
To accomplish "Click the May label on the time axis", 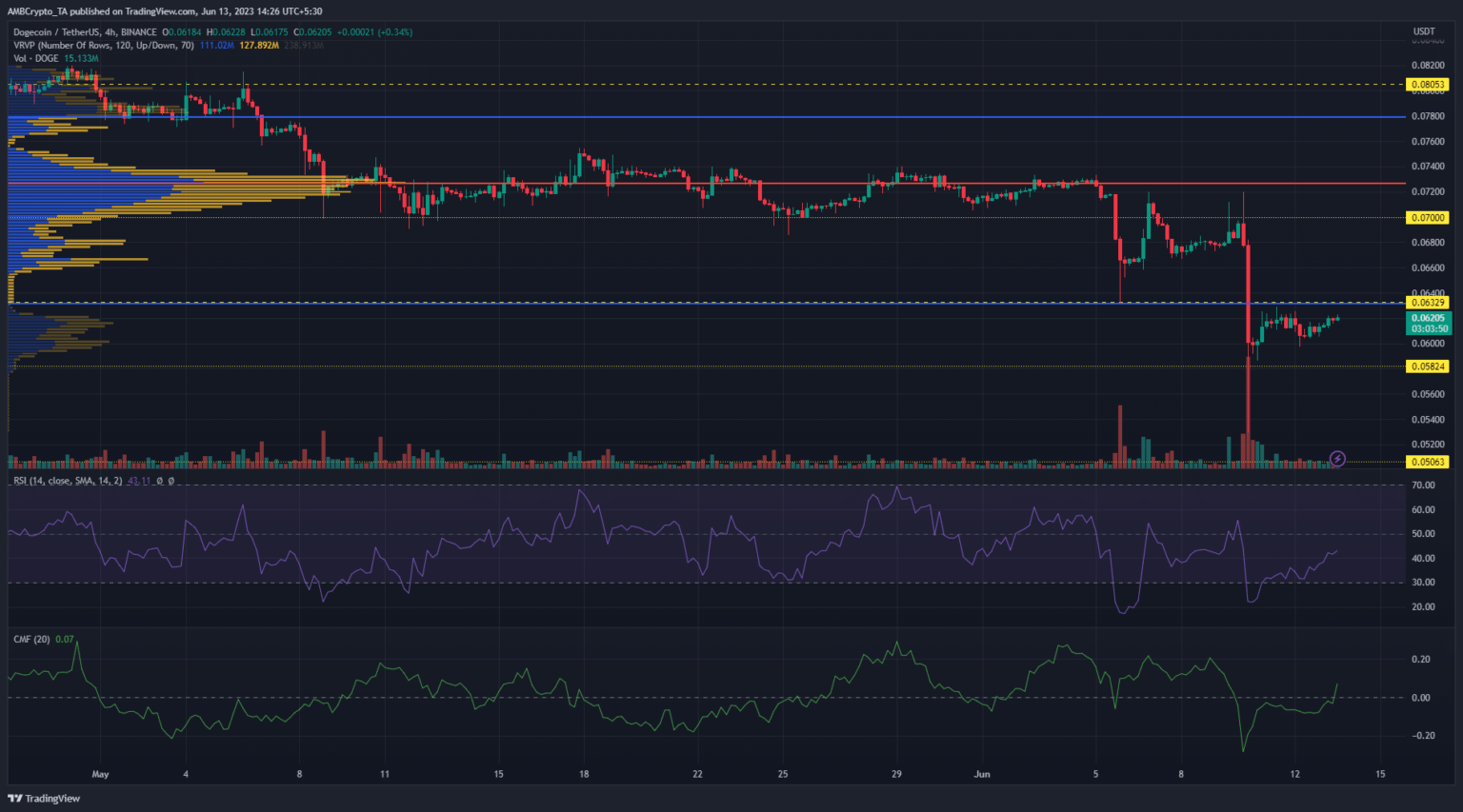I will pos(100,774).
